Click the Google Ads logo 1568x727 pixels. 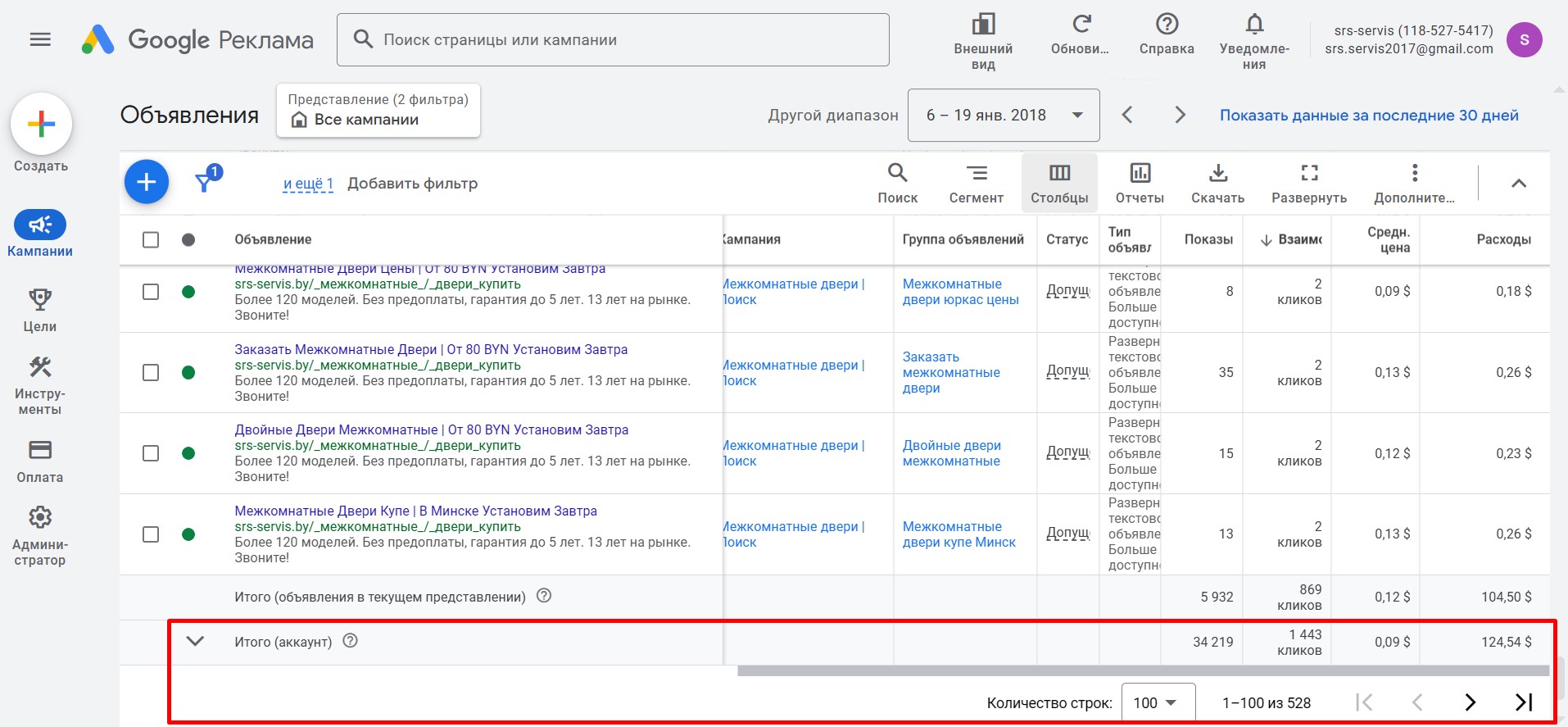[x=197, y=39]
